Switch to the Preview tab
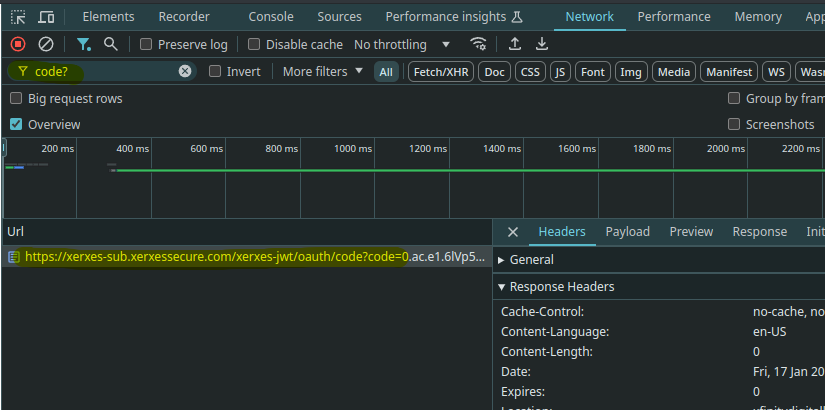This screenshot has height=410, width=825. tap(691, 232)
